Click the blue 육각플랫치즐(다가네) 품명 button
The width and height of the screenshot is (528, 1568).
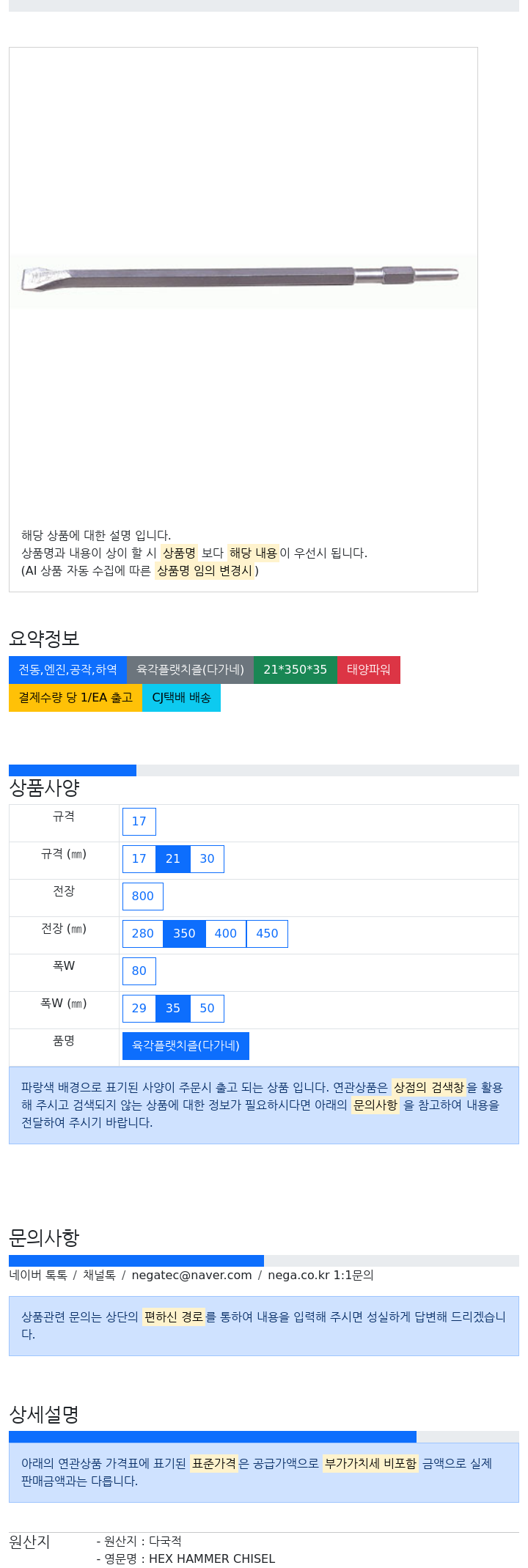click(x=186, y=1046)
